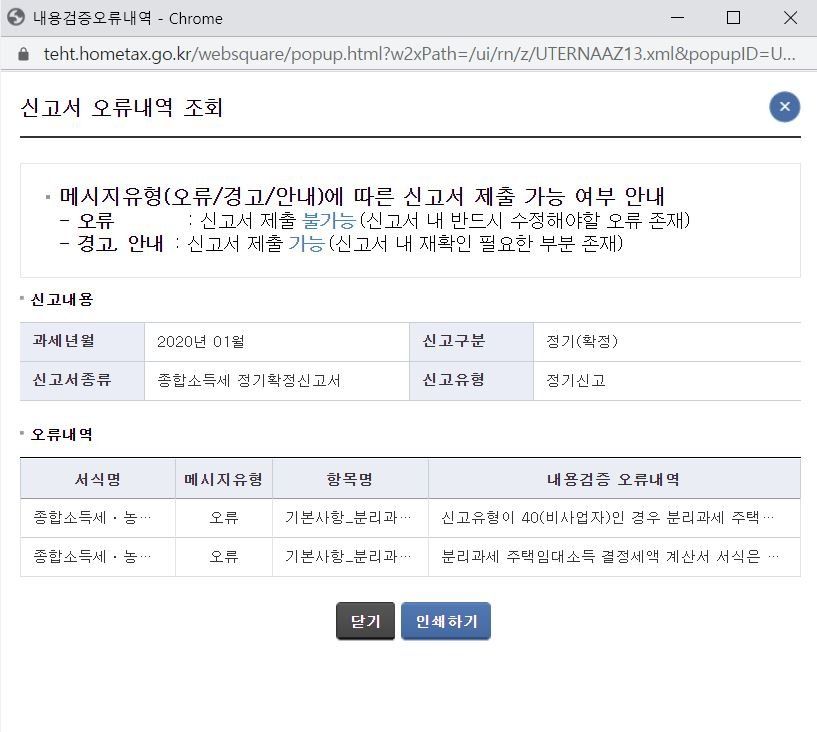Viewport: 817px width, 732px height.
Task: Close the popup with the blue X icon
Action: pos(784,107)
